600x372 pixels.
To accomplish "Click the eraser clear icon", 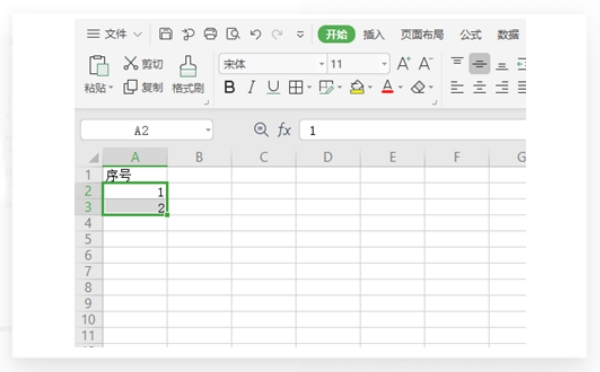I will point(418,87).
